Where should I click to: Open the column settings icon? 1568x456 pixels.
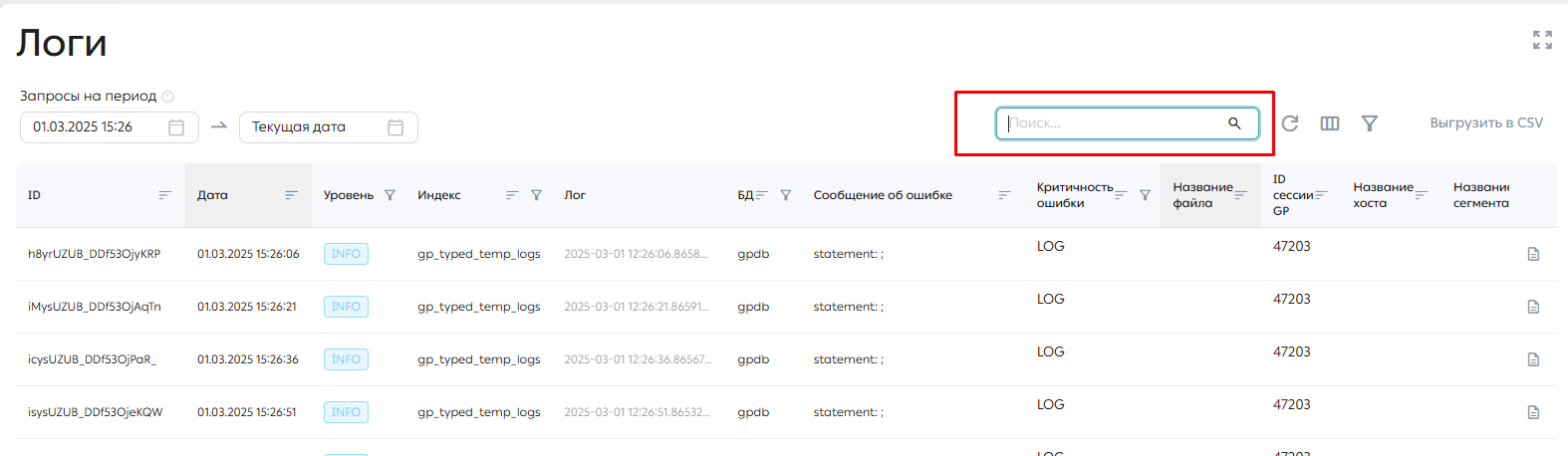1330,123
